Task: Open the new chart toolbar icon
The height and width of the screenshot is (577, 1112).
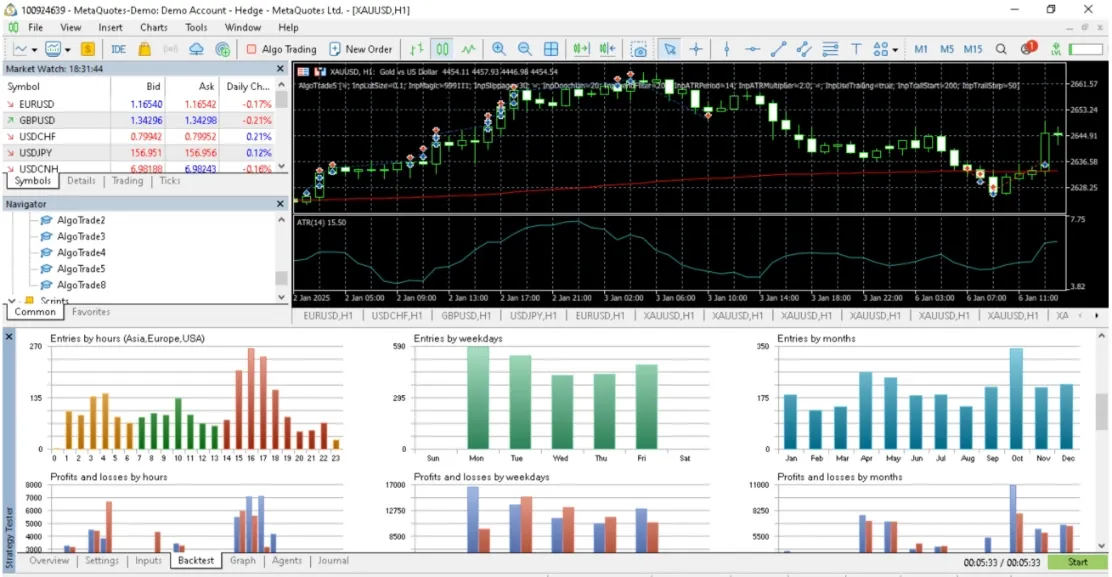Action: coord(20,49)
